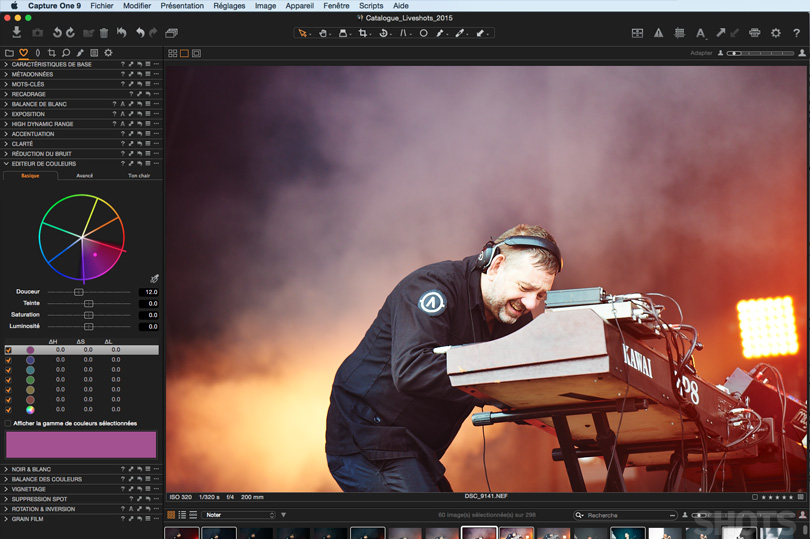Uncheck the purple color range checkbox
Image resolution: width=810 pixels, height=539 pixels.
tap(8, 350)
